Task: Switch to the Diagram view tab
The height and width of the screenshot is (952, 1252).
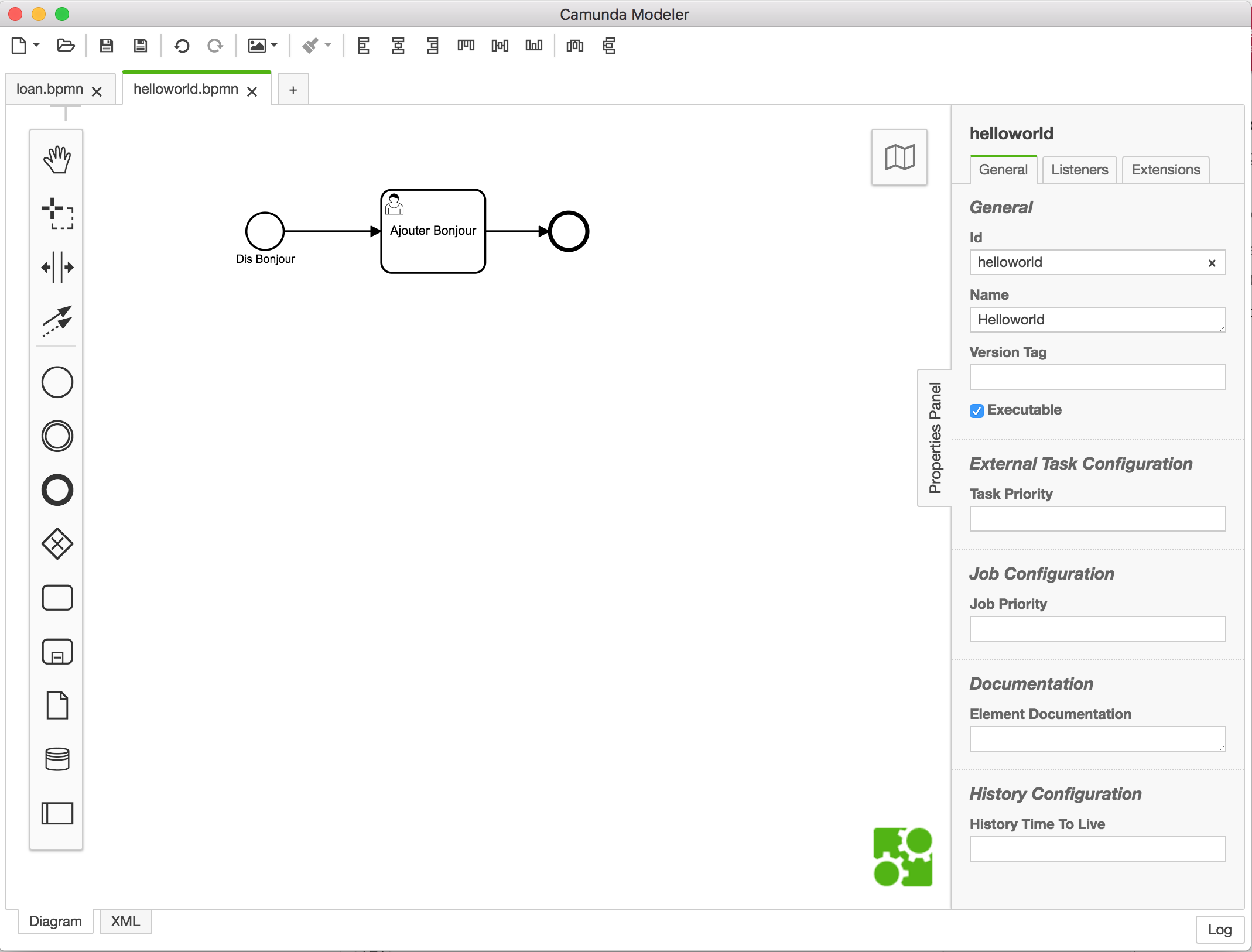Action: coord(56,921)
